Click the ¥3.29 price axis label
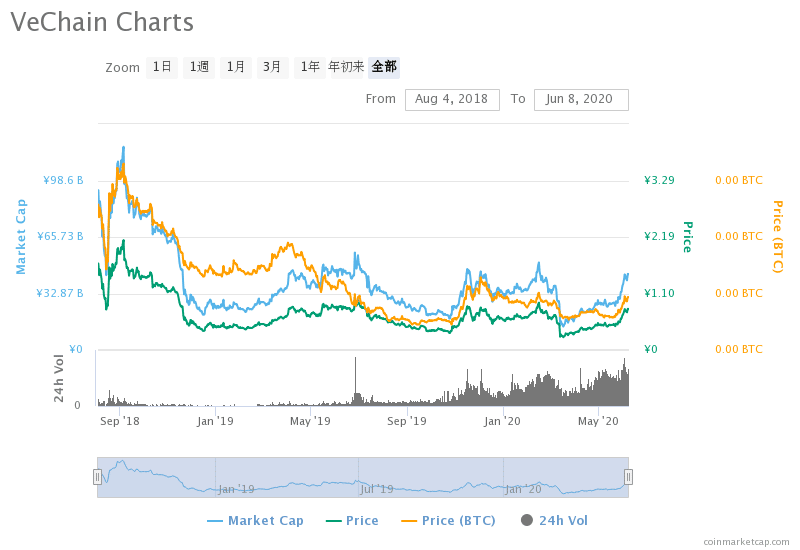This screenshot has height=550, width=800. coord(659,180)
